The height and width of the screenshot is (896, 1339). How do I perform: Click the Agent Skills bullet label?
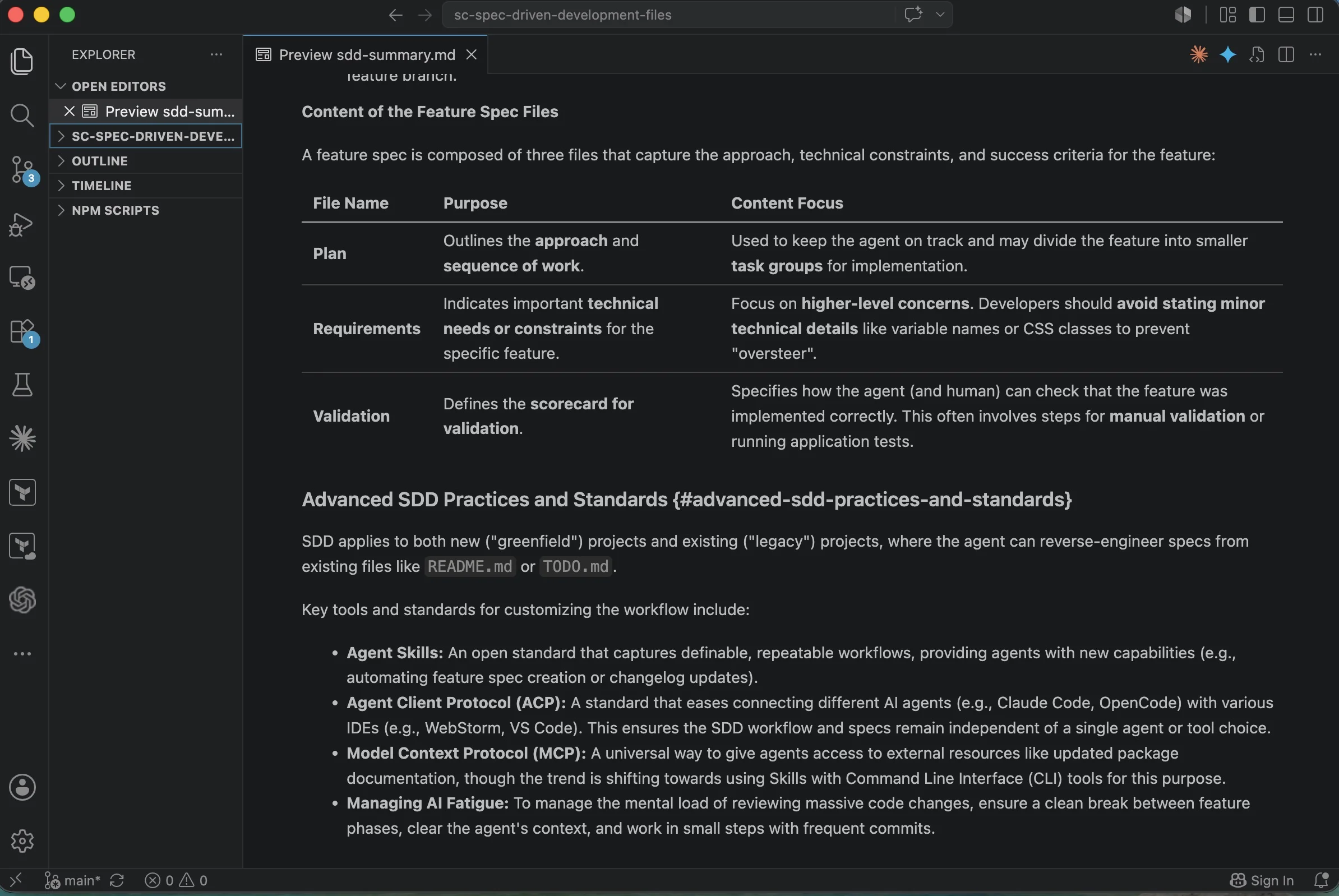tap(394, 653)
